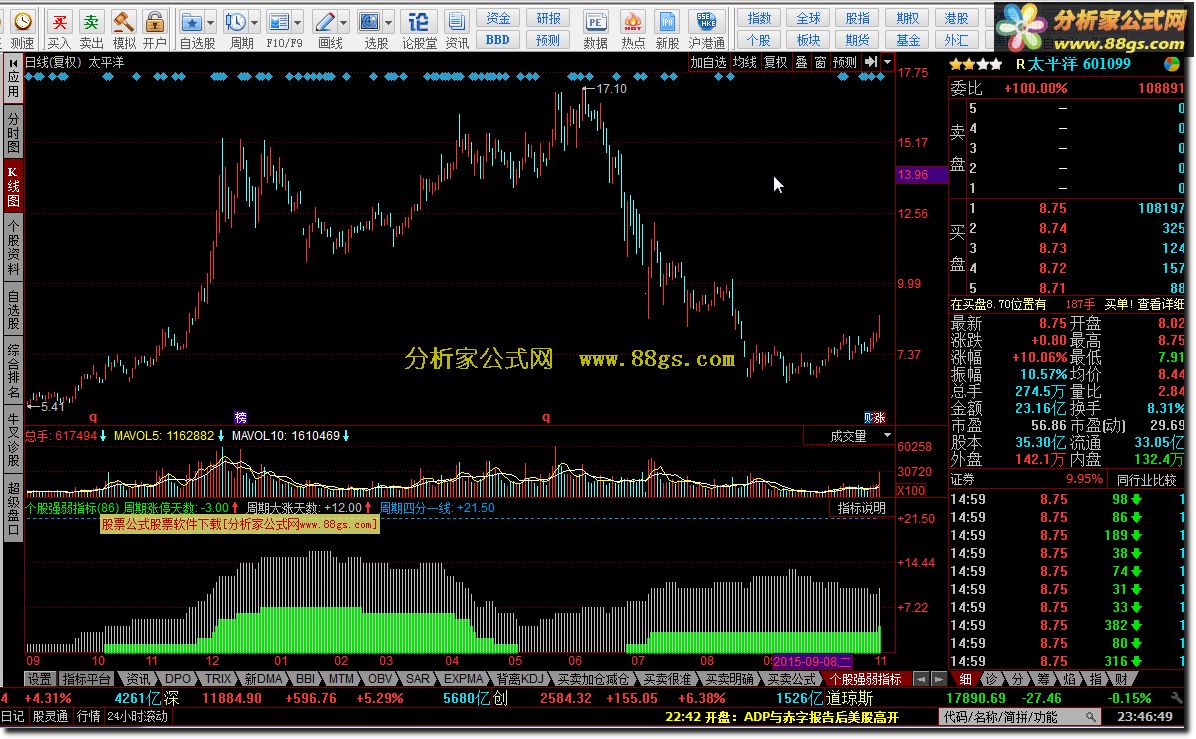Toggle the 窗 window option
Image resolution: width=1196 pixels, height=739 pixels.
tap(820, 62)
